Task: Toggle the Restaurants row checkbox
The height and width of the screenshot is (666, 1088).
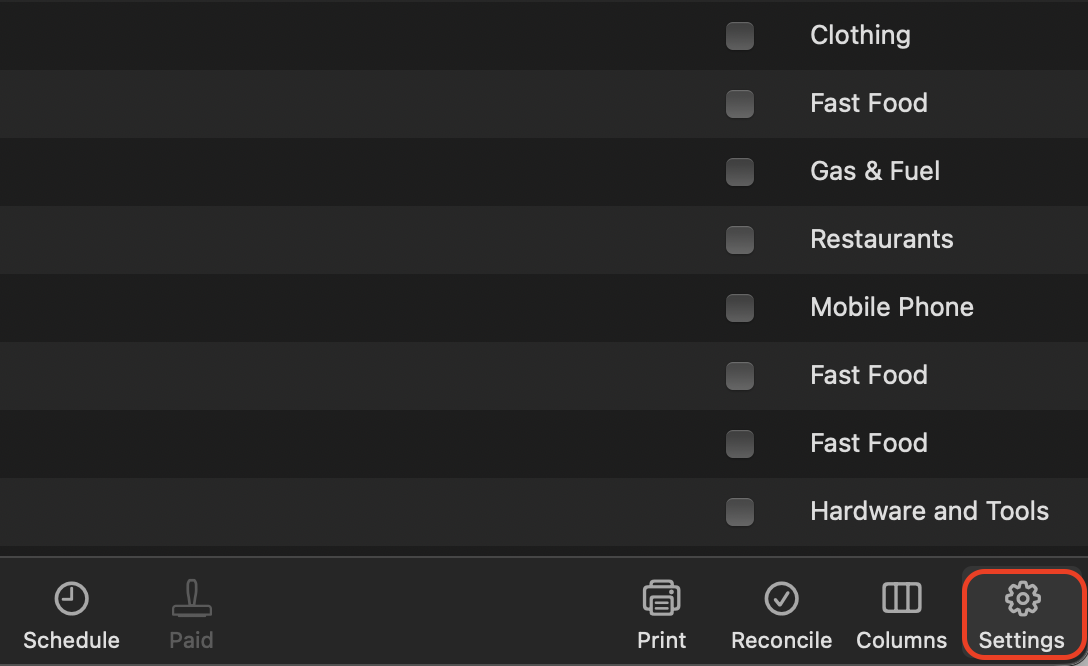Action: coord(740,240)
